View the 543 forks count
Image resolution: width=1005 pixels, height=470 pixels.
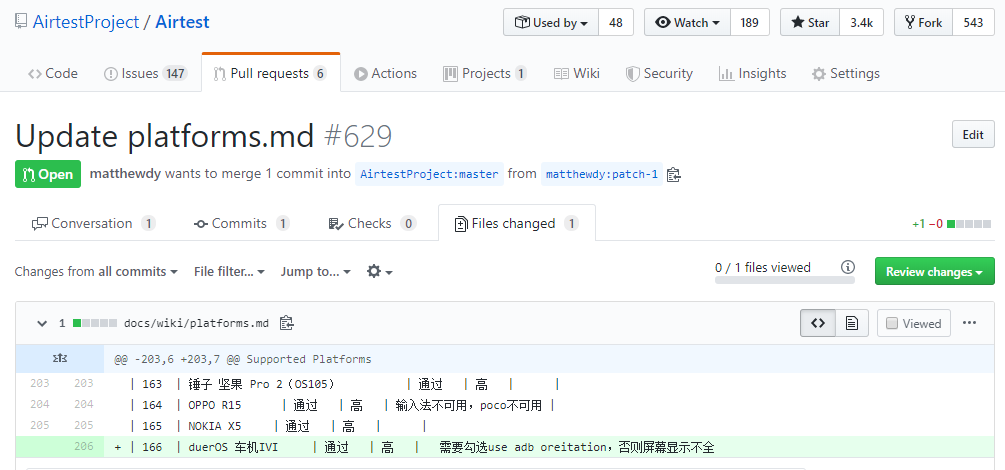click(973, 22)
